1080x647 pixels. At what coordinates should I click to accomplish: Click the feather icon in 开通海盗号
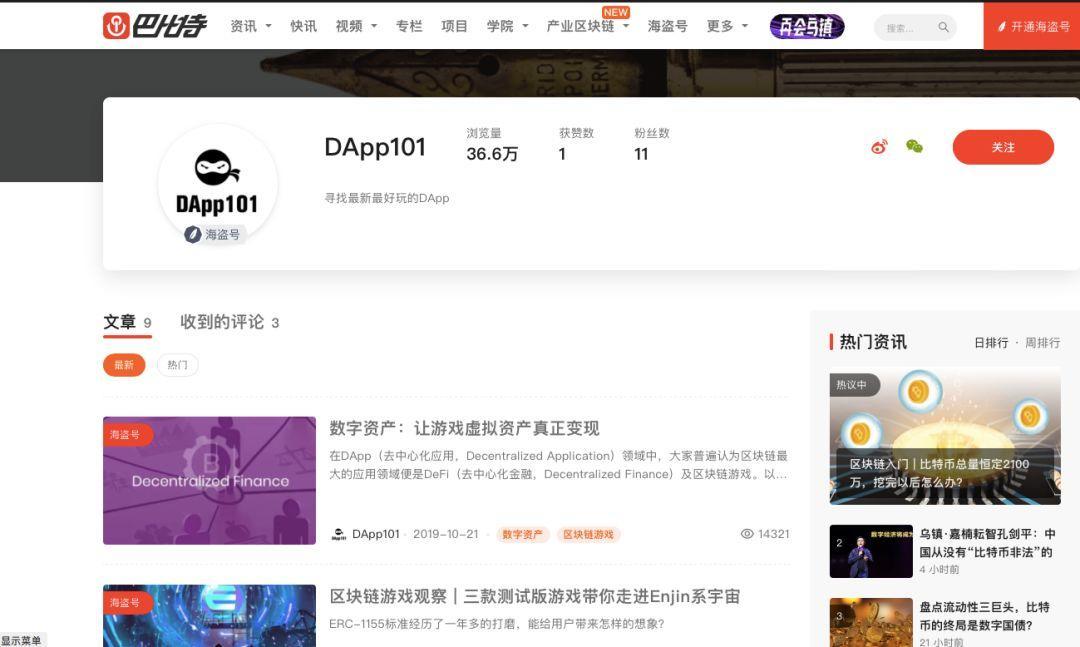pos(1001,27)
